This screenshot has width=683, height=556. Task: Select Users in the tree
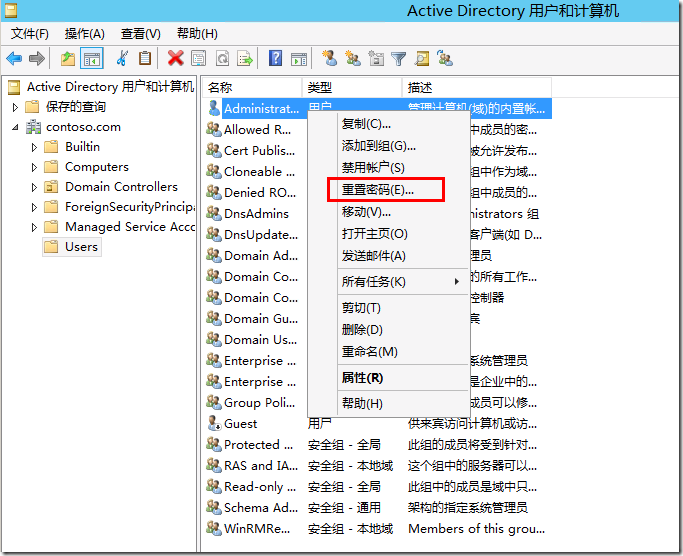pyautogui.click(x=81, y=247)
